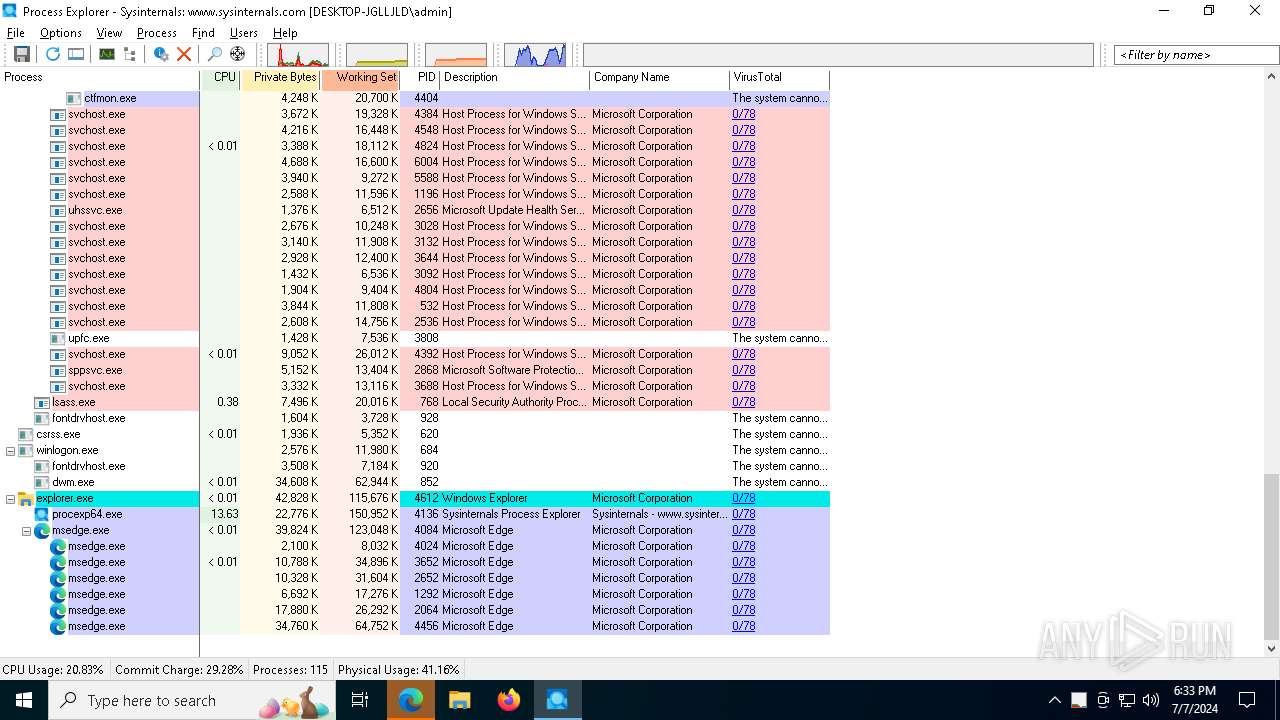Click the CPU Usage 20.83% status text
Viewport: 1280px width, 720px height.
tap(53, 670)
